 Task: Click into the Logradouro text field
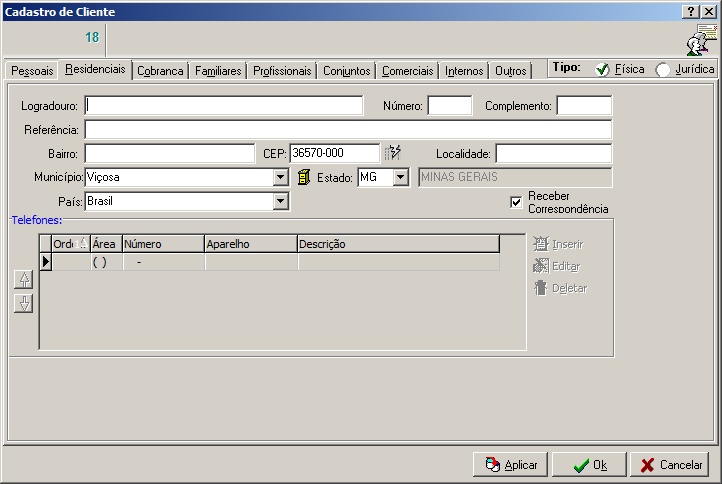pos(224,105)
